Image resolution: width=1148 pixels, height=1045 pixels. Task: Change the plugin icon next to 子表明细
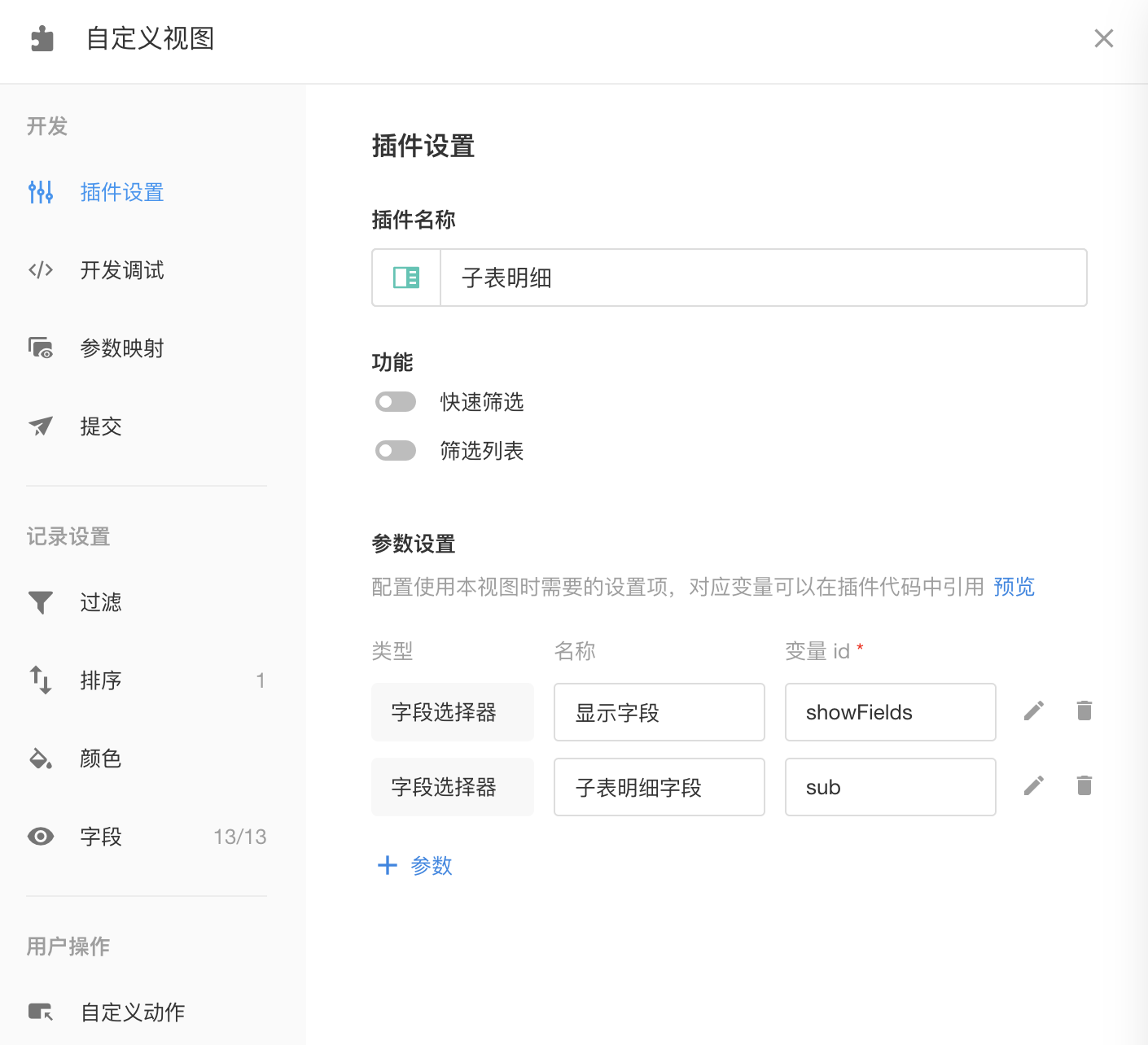(406, 278)
